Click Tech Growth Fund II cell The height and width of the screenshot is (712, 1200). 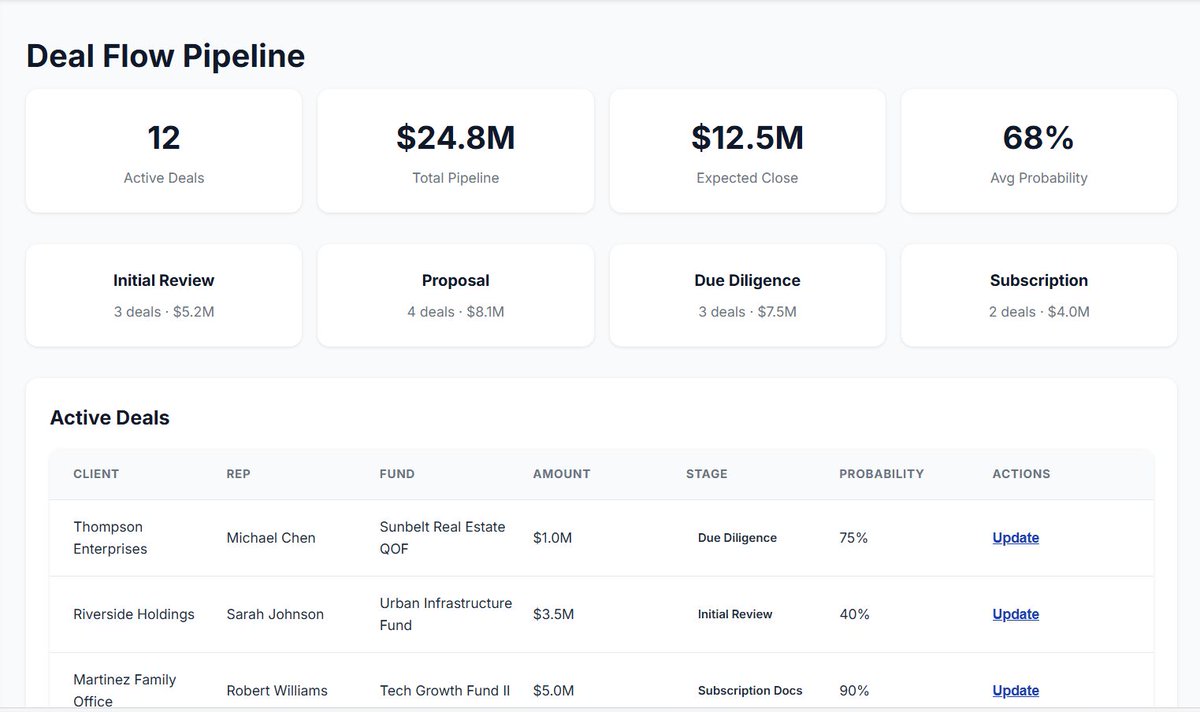coord(445,691)
